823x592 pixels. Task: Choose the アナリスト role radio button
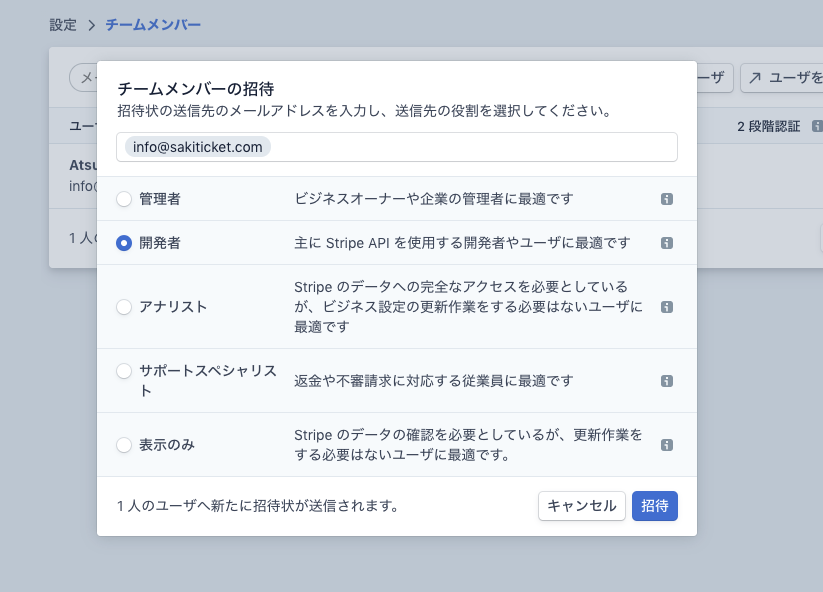(124, 307)
